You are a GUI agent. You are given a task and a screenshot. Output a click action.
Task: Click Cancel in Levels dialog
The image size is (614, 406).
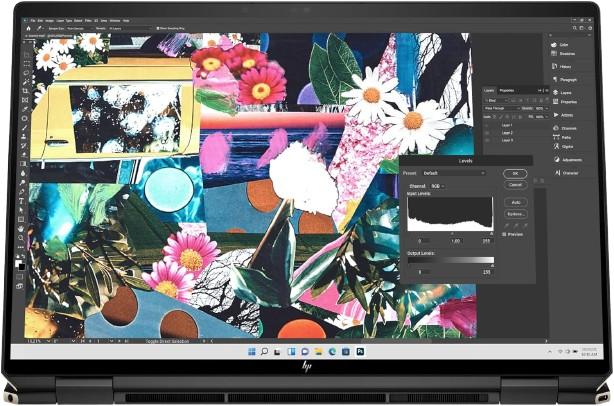point(515,184)
